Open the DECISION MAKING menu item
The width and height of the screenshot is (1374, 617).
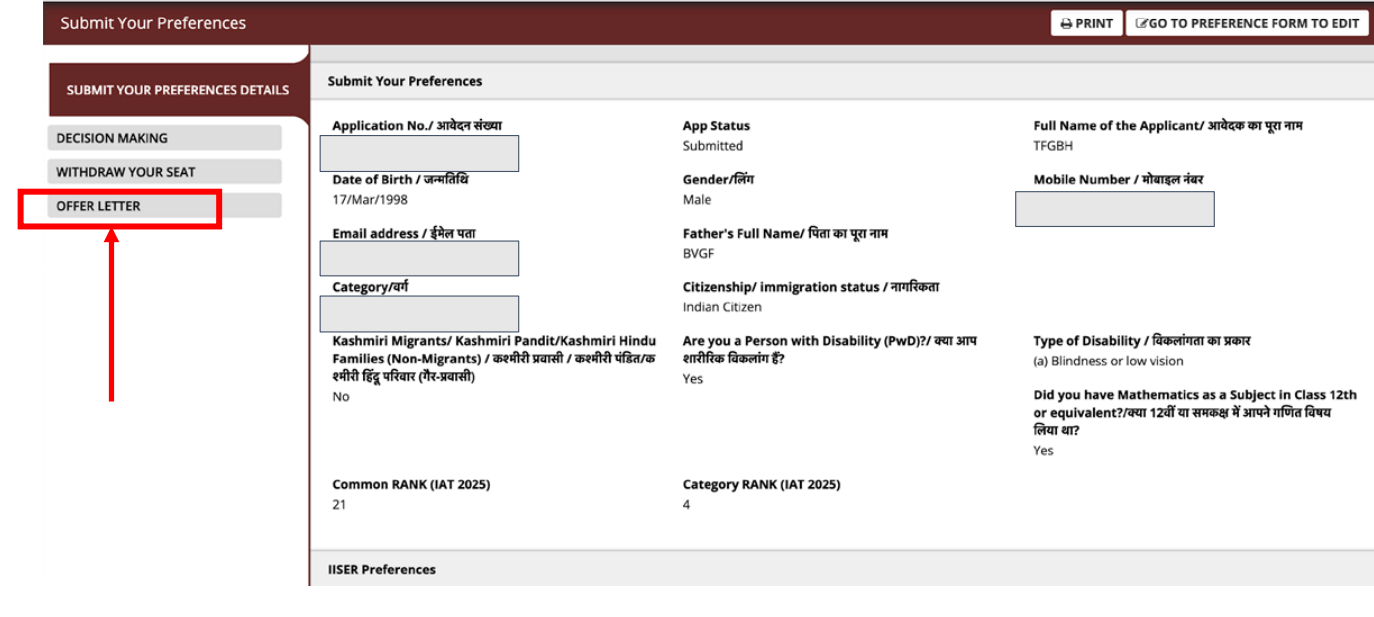click(164, 138)
